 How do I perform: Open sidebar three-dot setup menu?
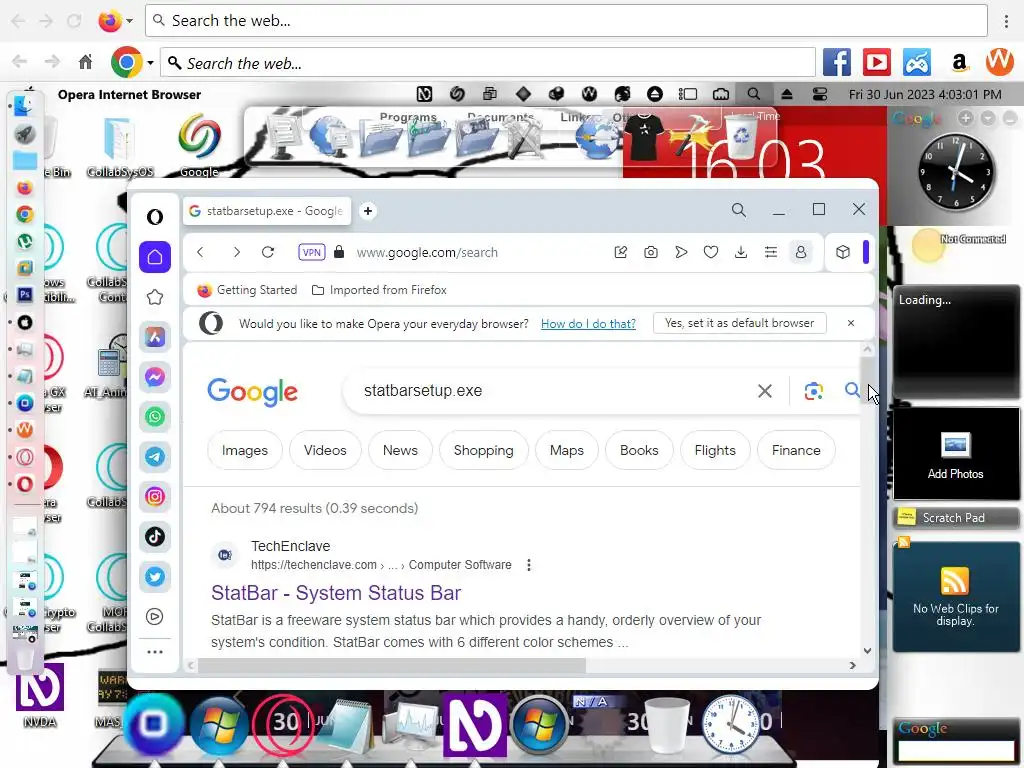(155, 652)
